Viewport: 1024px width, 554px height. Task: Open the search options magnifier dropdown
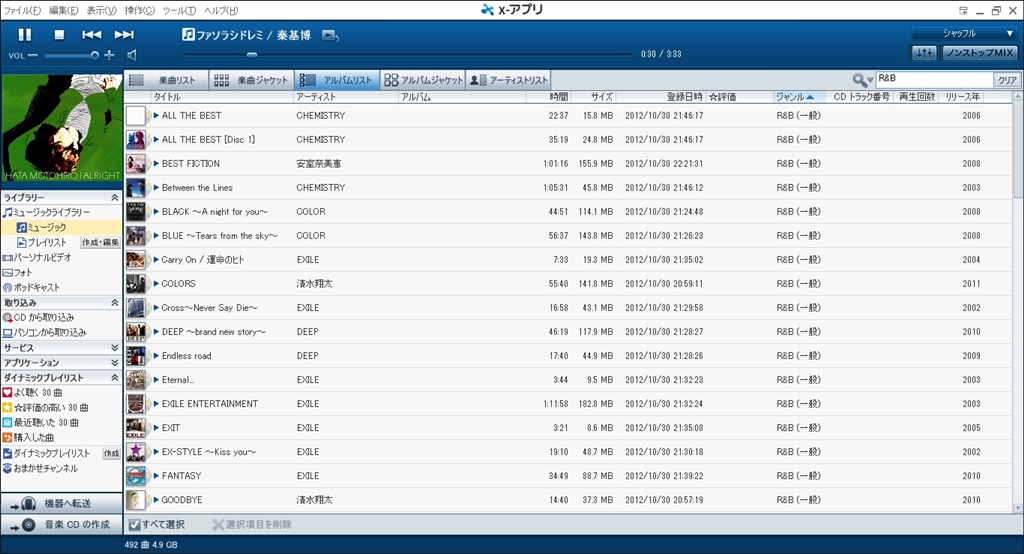pos(862,80)
